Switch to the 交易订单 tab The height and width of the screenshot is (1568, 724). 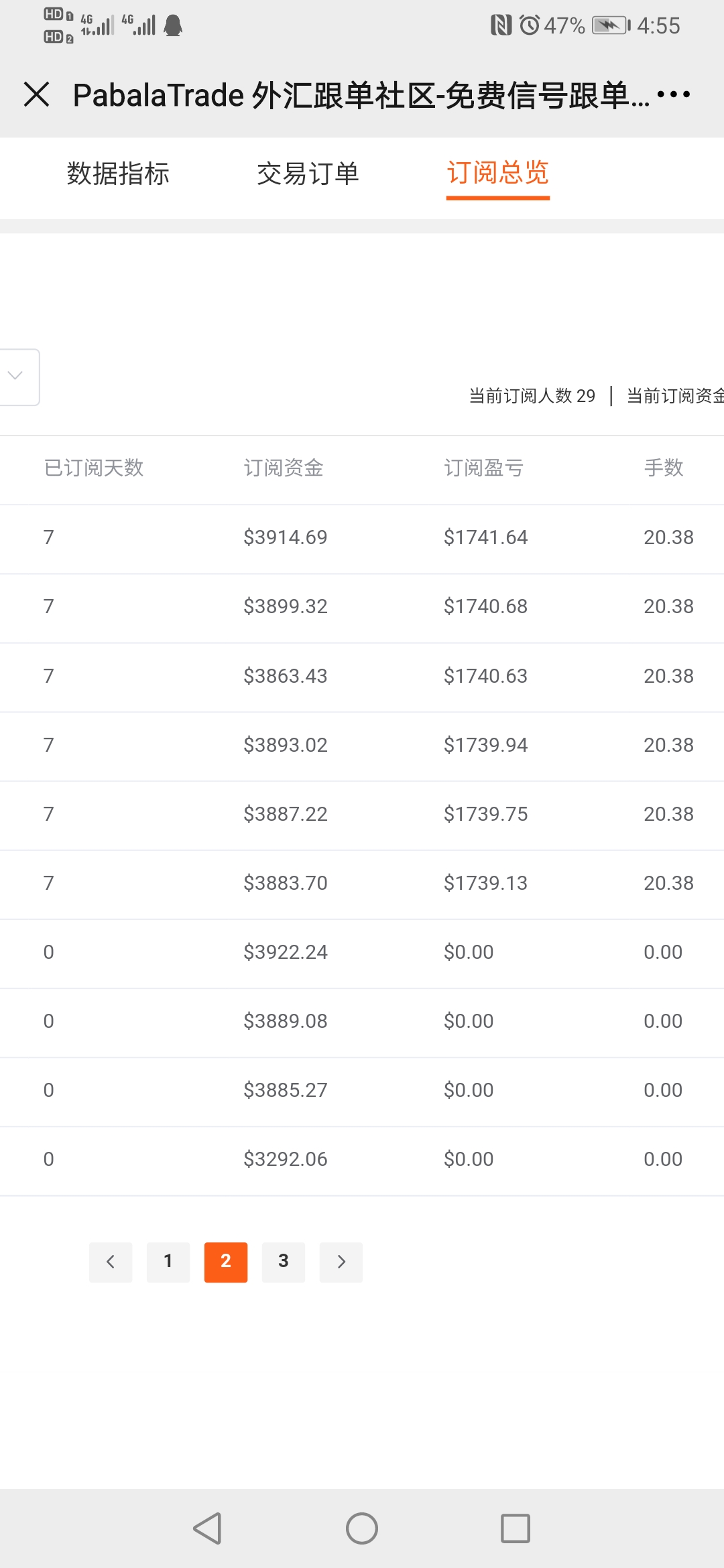point(308,173)
